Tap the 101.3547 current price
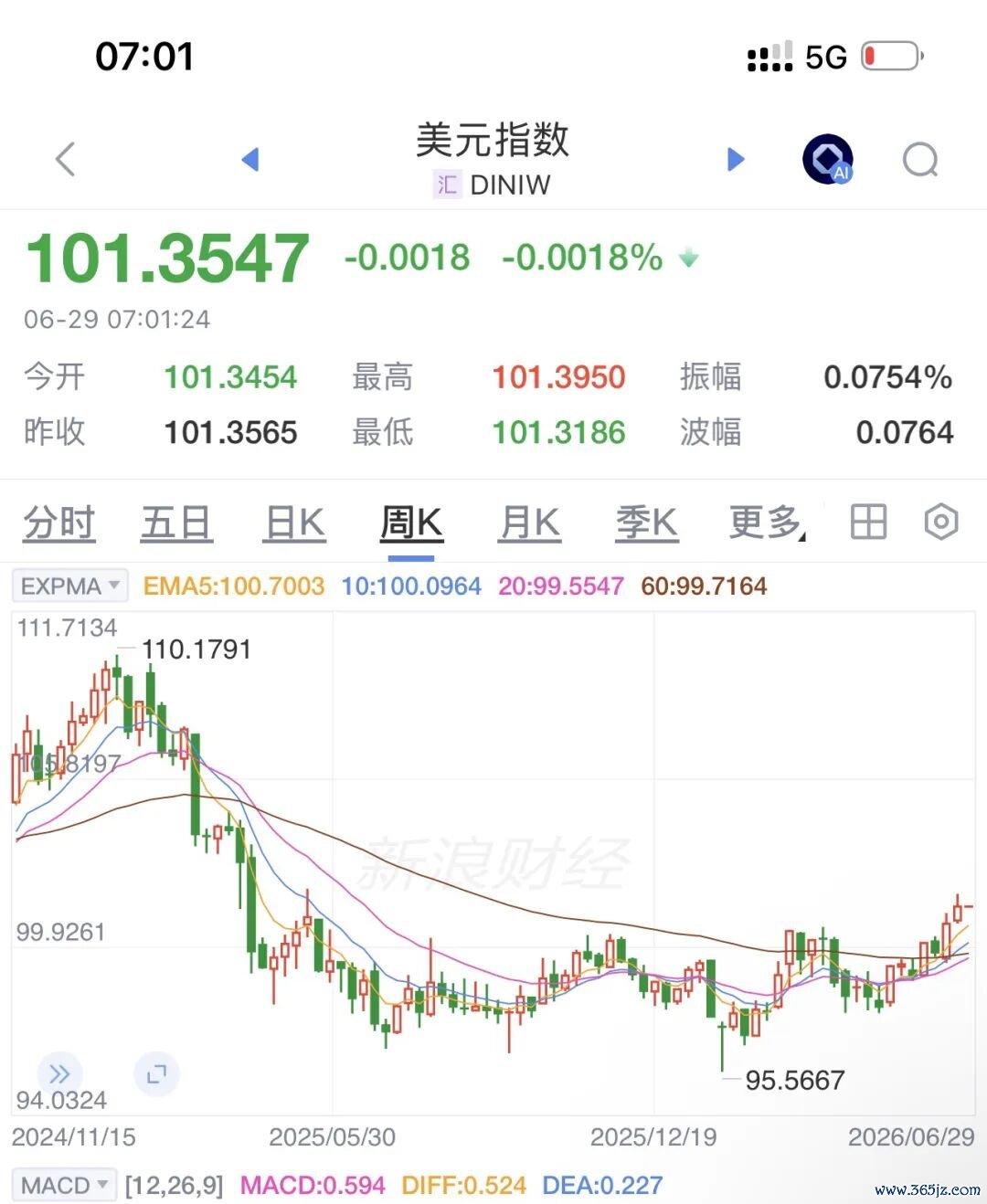Image resolution: width=987 pixels, height=1204 pixels. (x=167, y=258)
